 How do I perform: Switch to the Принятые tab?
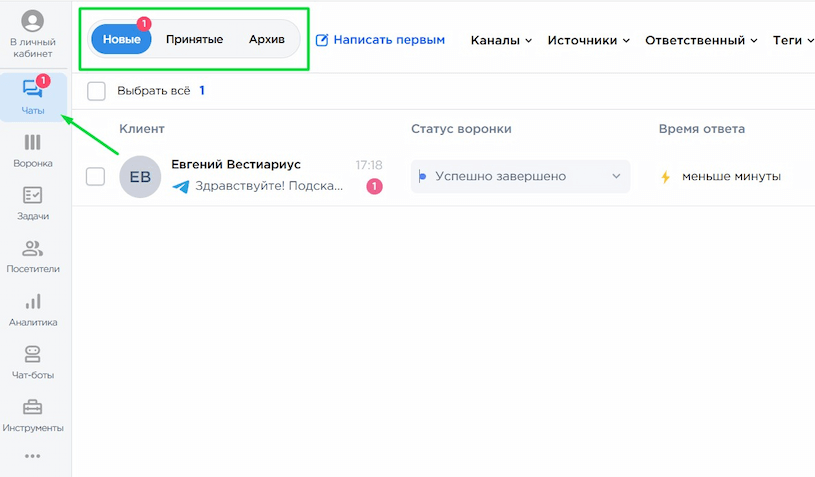[x=194, y=39]
